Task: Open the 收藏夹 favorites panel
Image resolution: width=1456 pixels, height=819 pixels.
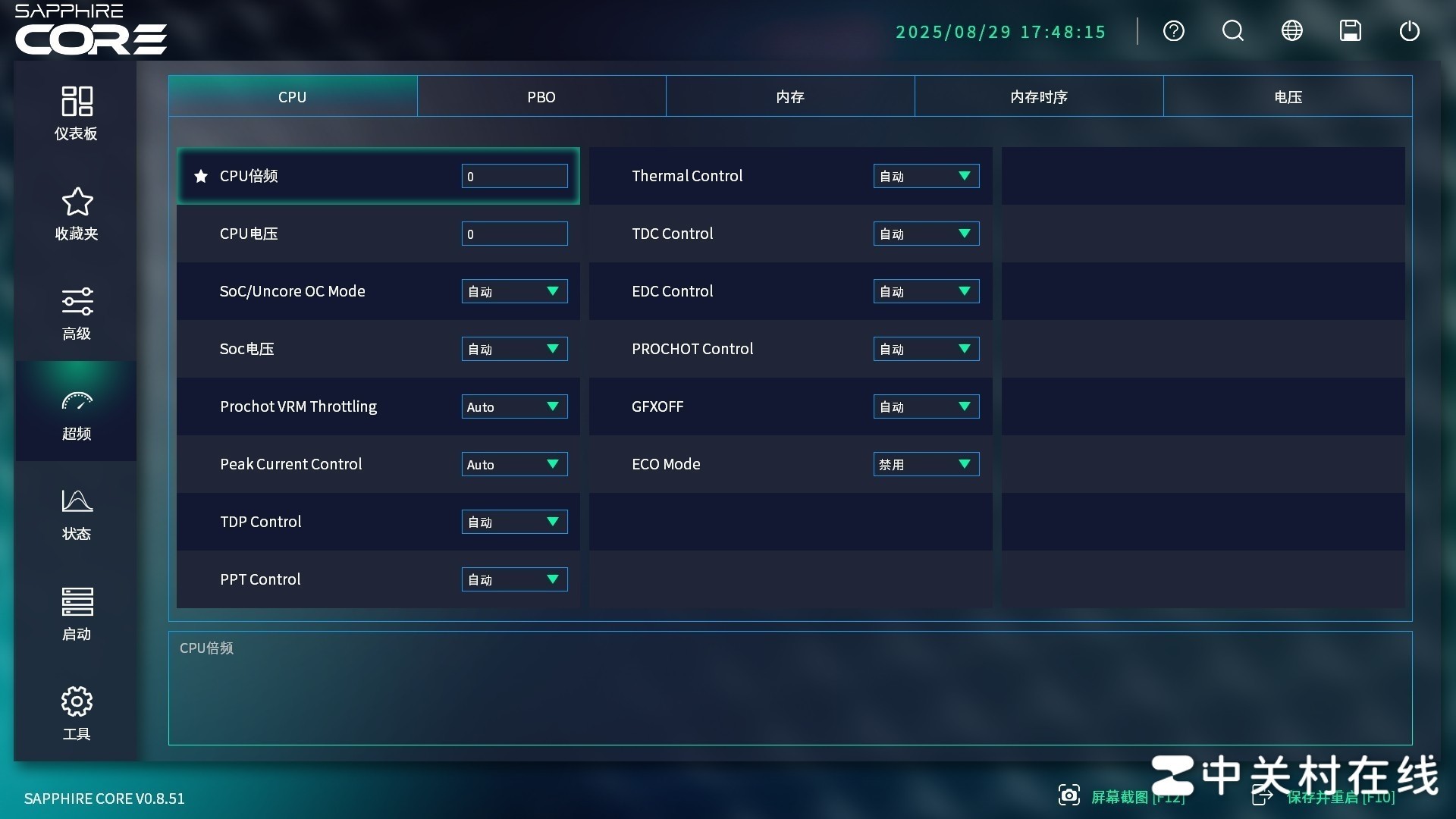Action: [x=76, y=212]
